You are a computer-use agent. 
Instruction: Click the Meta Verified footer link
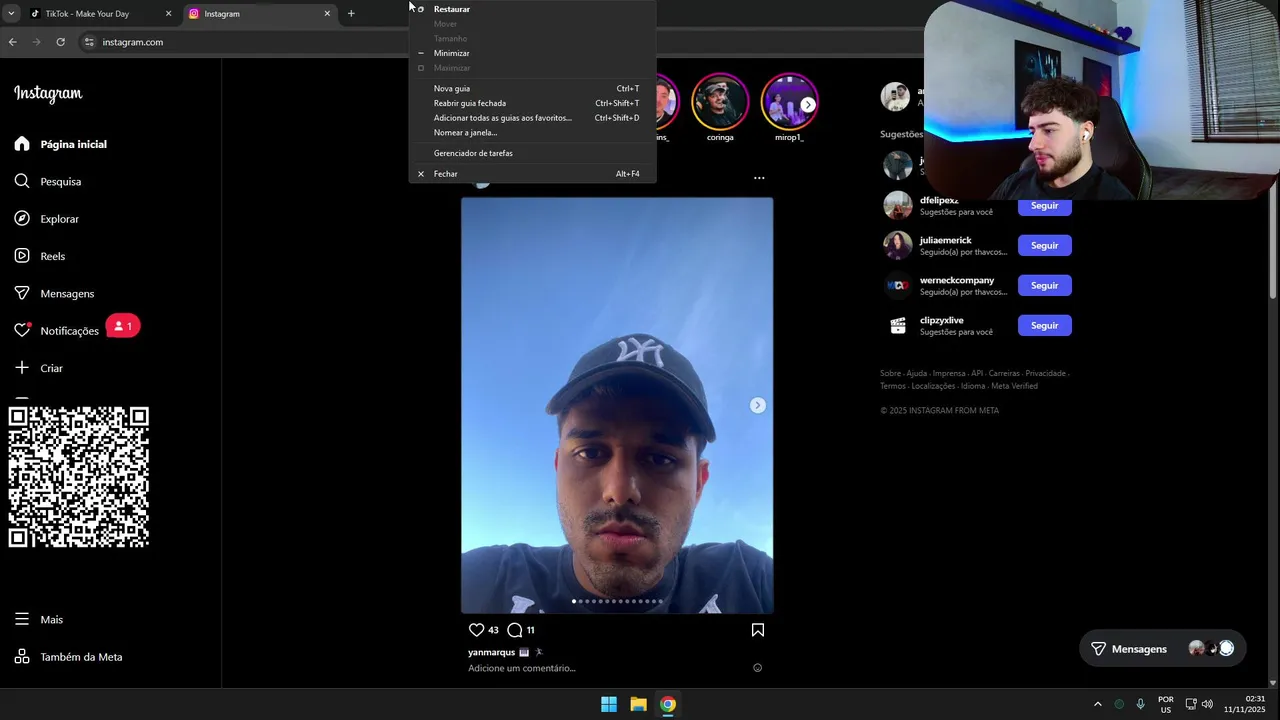(1014, 386)
